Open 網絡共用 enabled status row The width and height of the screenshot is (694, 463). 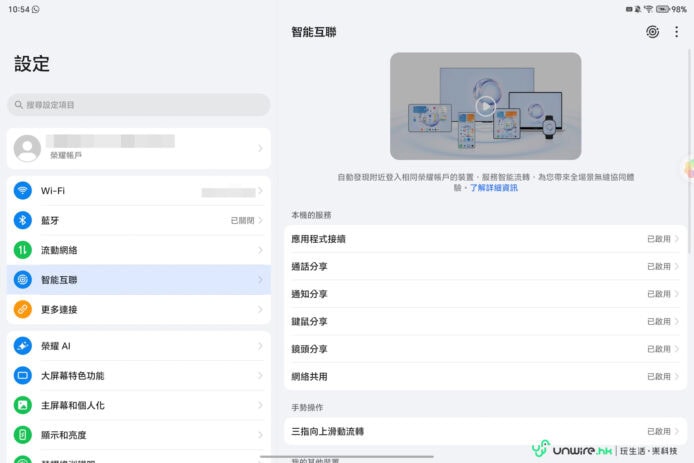pos(485,377)
